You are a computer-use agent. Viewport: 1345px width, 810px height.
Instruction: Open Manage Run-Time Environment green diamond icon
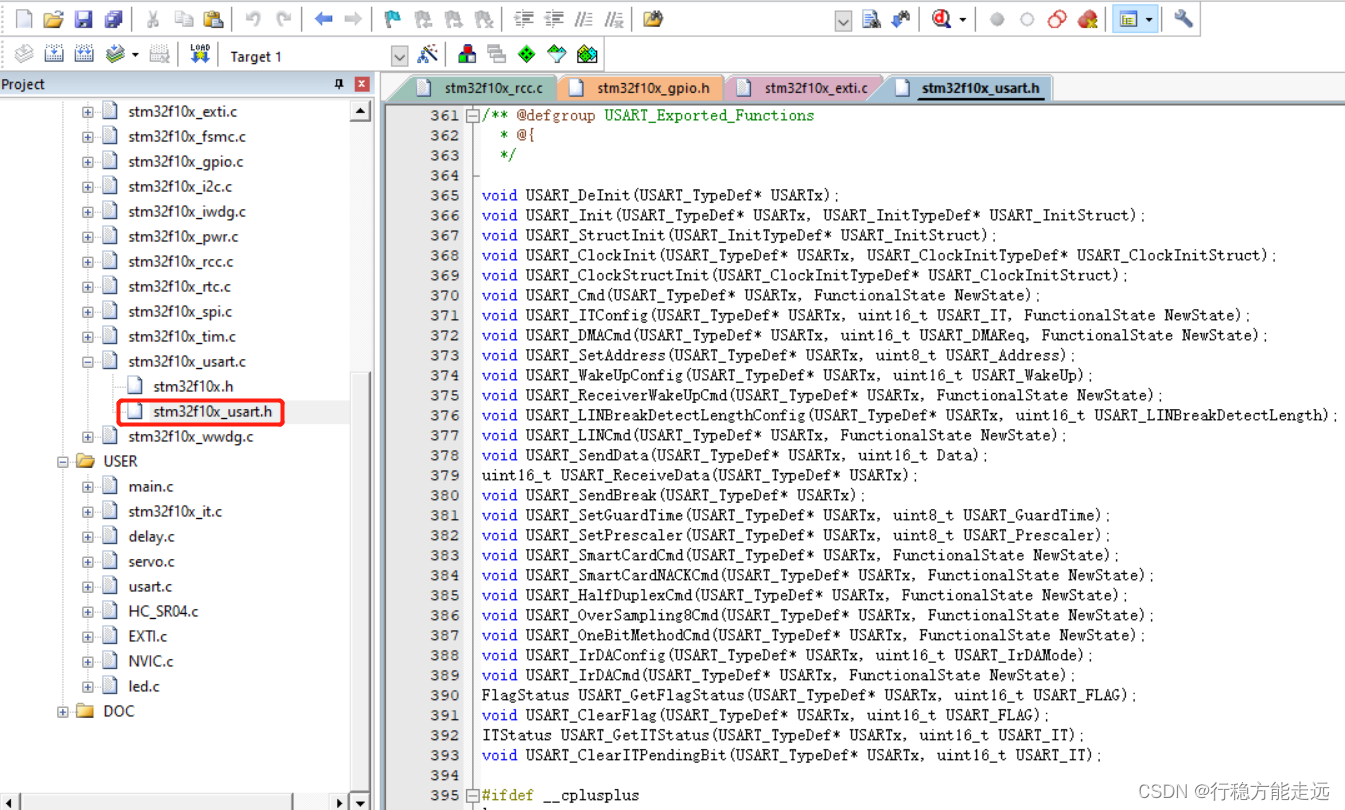[527, 55]
